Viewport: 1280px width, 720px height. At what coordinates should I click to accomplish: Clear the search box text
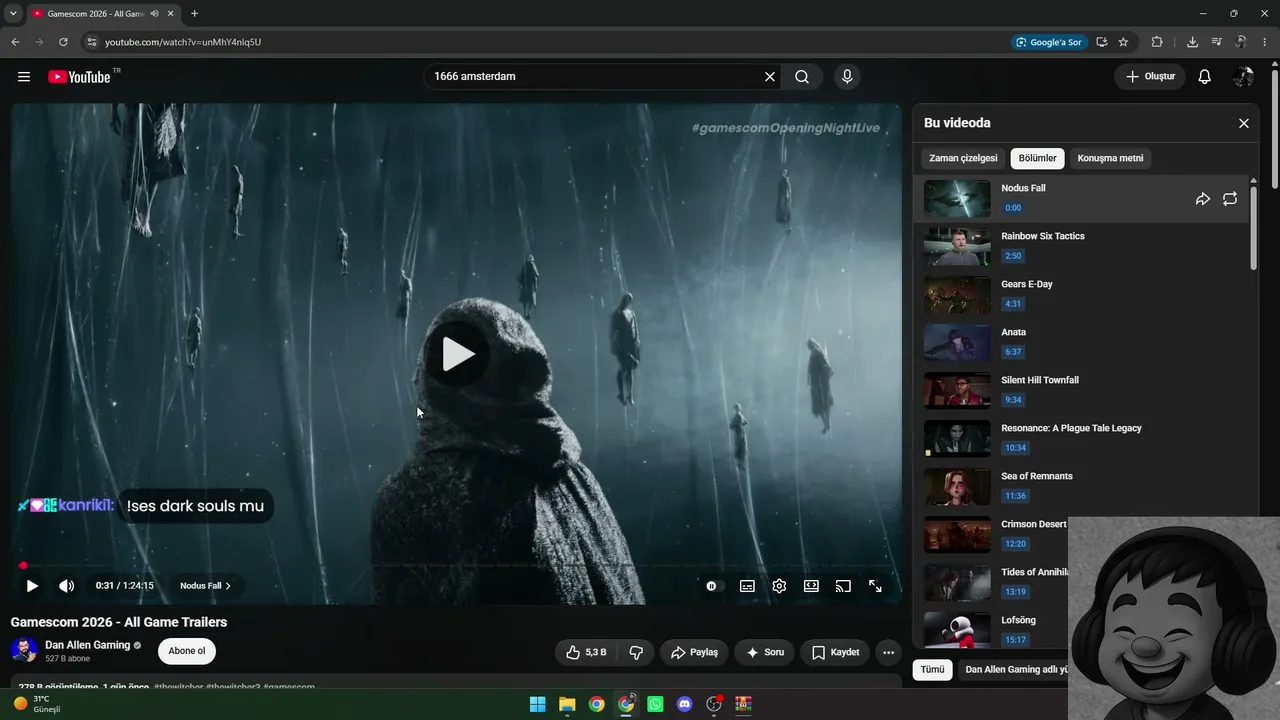[770, 77]
